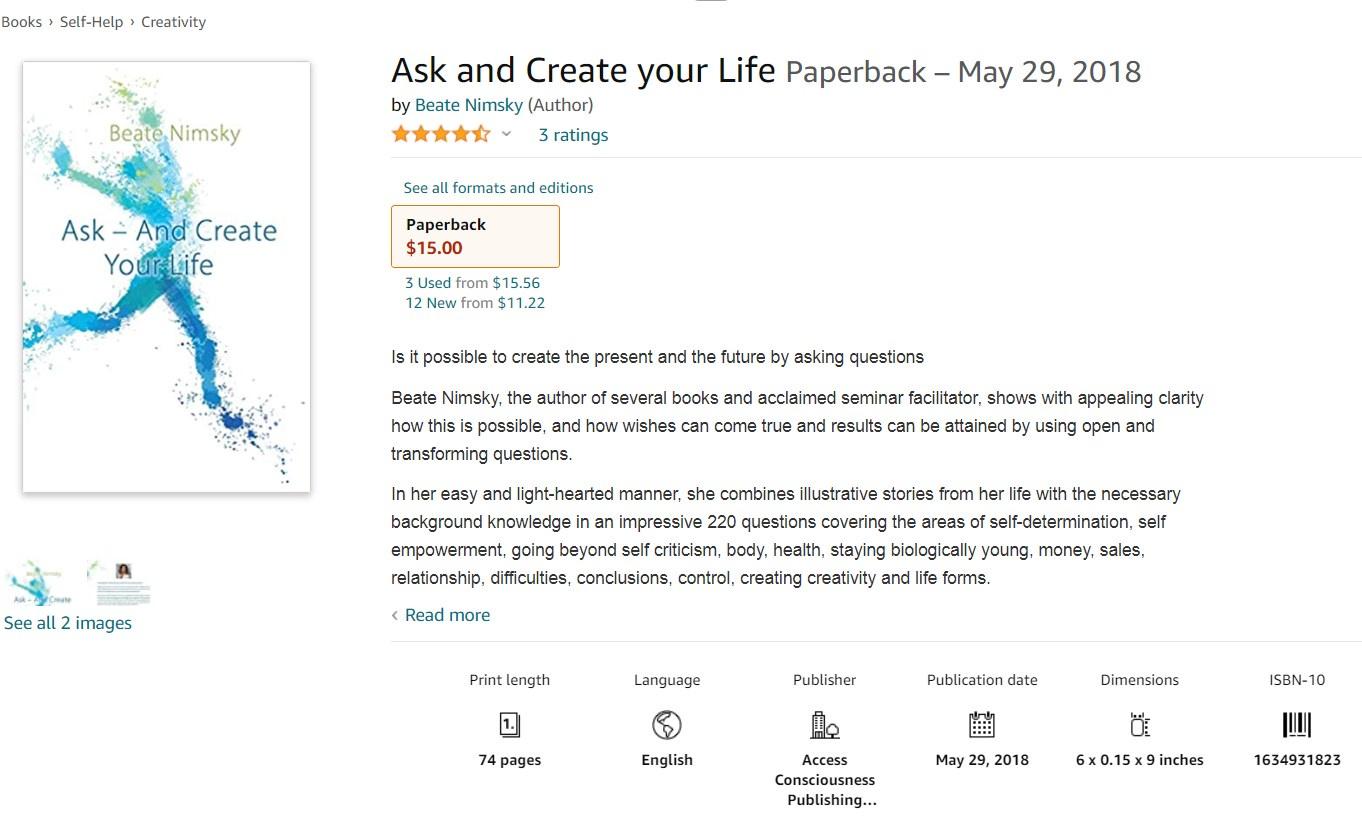This screenshot has width=1362, height=817.
Task: Open author Beate Nimsky's page
Action: (468, 105)
